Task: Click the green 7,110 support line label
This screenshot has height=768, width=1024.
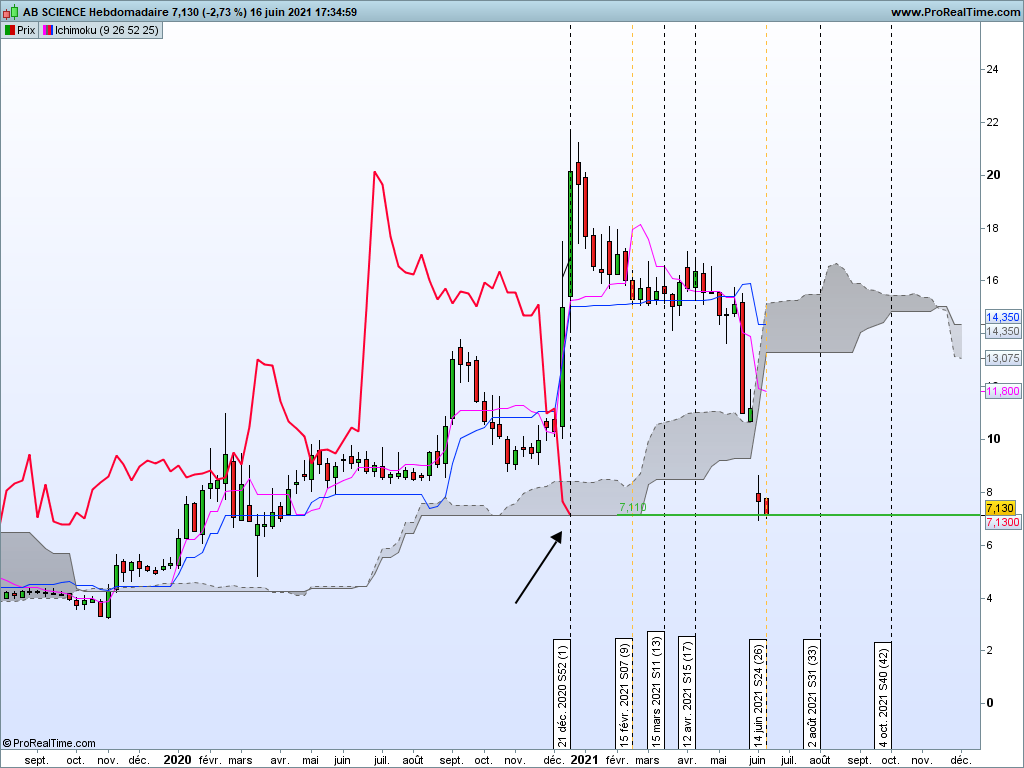Action: [x=632, y=507]
